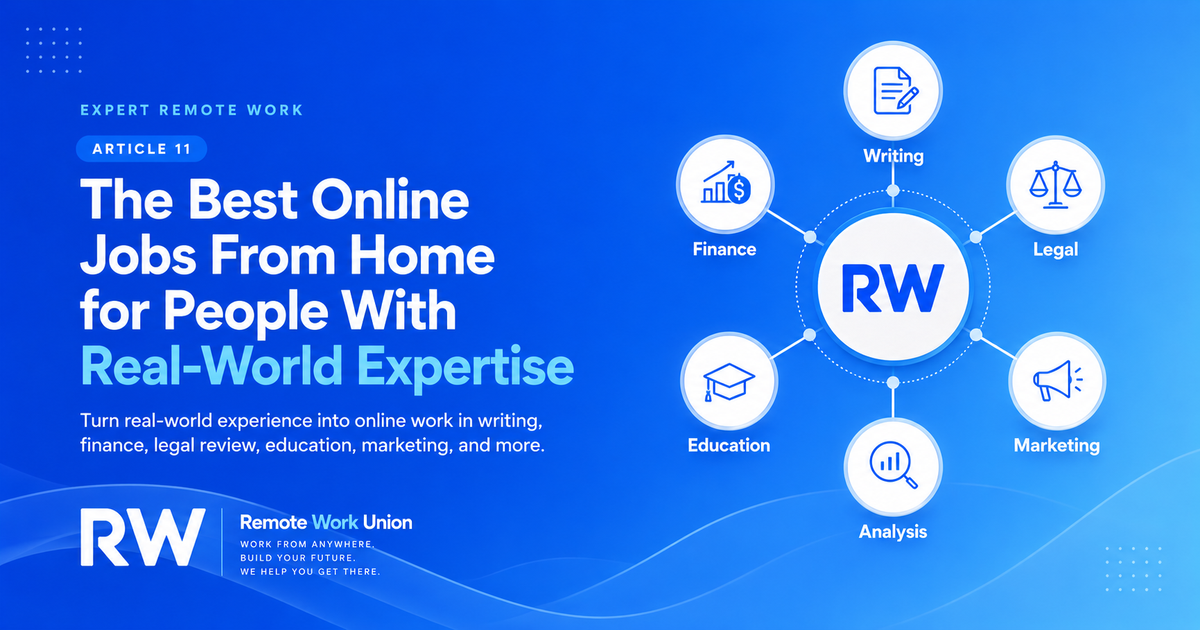Click the subtitle line starting 'finance, legal review'
The width and height of the screenshot is (1200, 630).
[311, 447]
